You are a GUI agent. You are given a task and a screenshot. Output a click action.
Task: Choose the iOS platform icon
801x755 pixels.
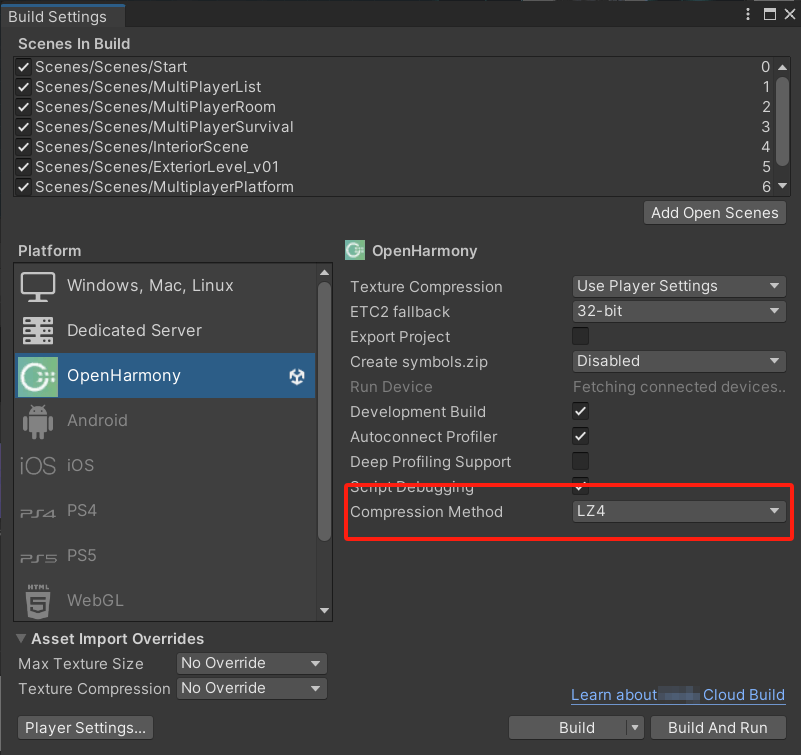point(38,466)
